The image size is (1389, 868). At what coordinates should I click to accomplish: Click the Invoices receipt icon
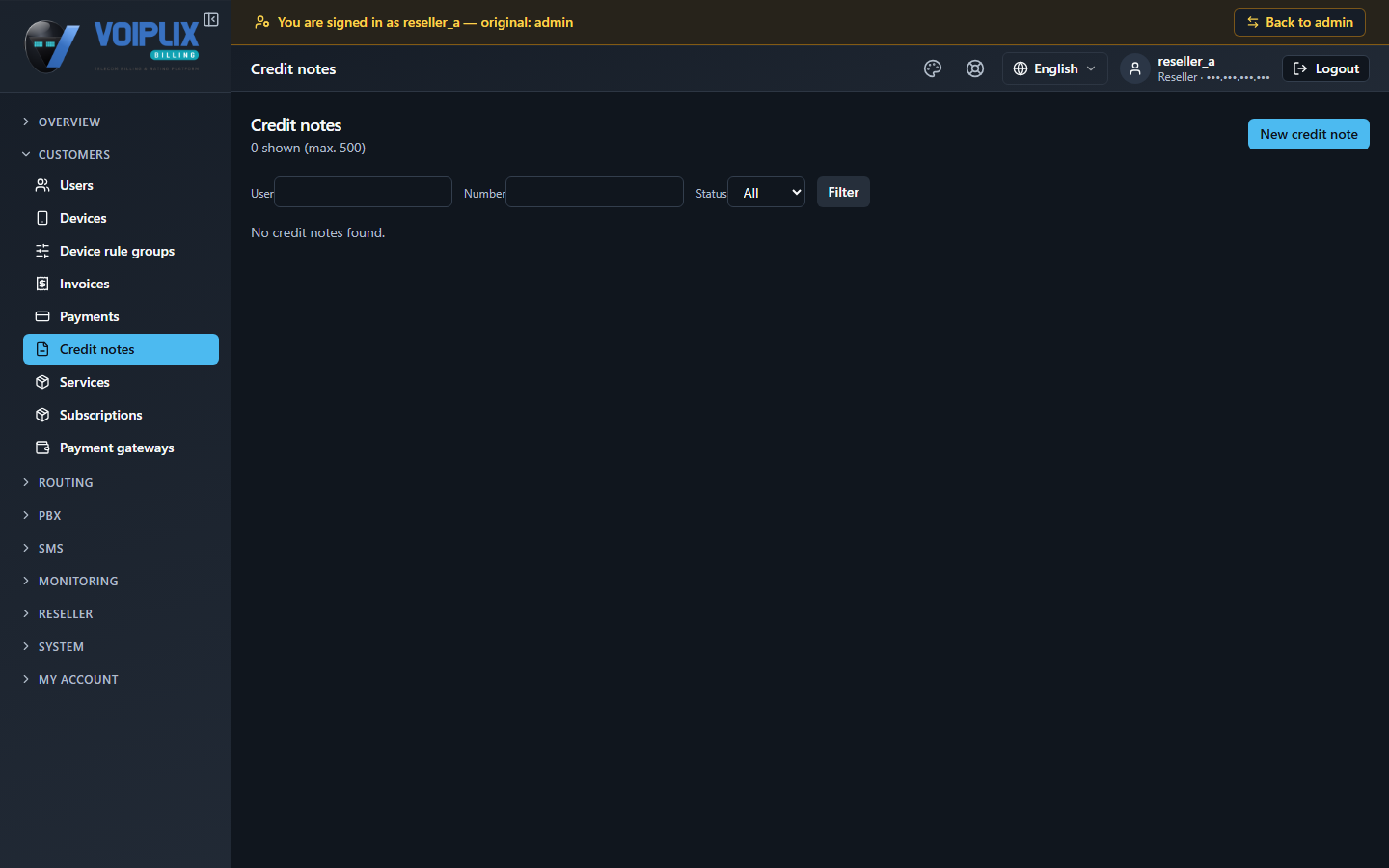42,284
